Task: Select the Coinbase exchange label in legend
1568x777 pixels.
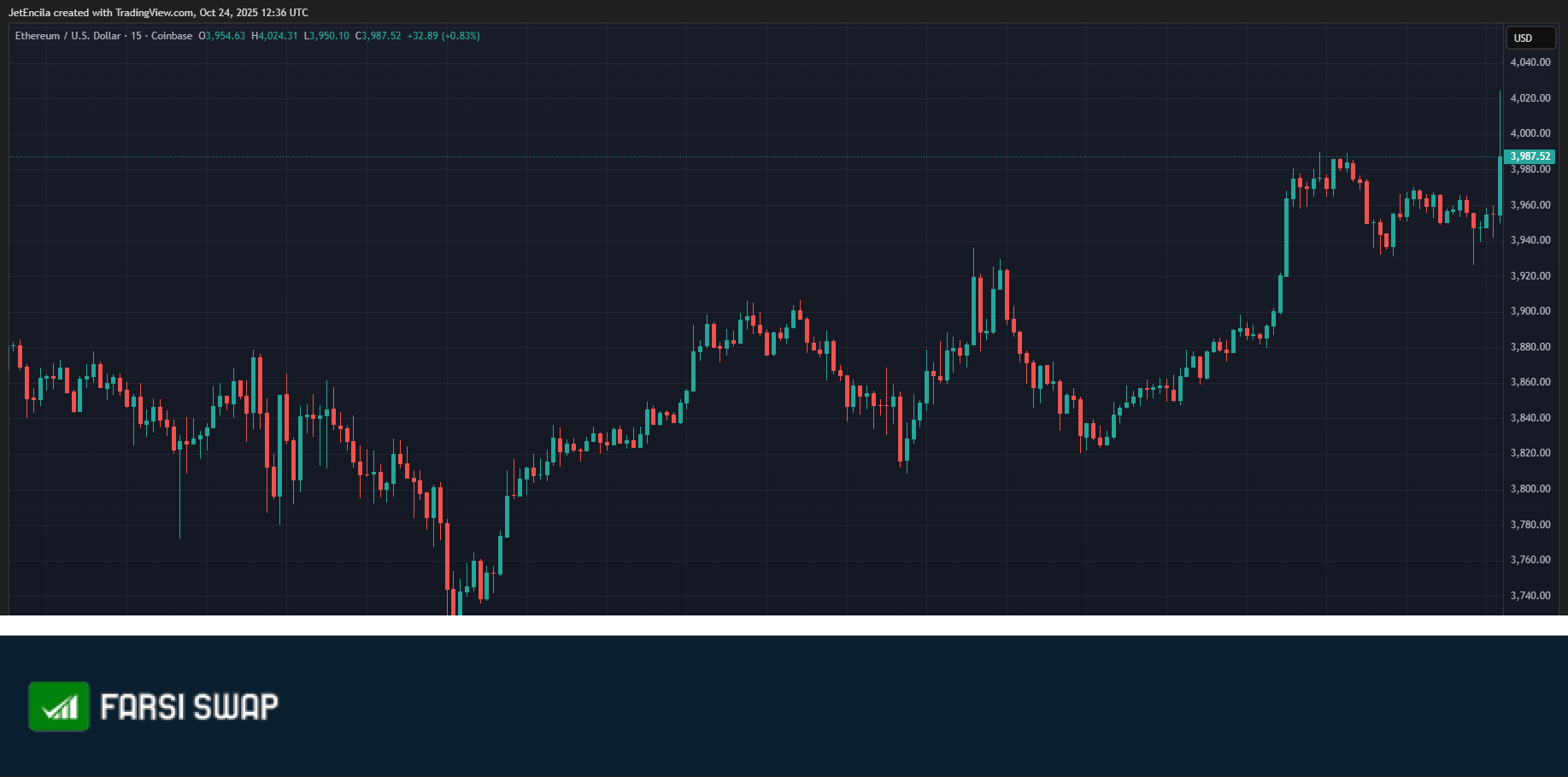Action: 172,36
